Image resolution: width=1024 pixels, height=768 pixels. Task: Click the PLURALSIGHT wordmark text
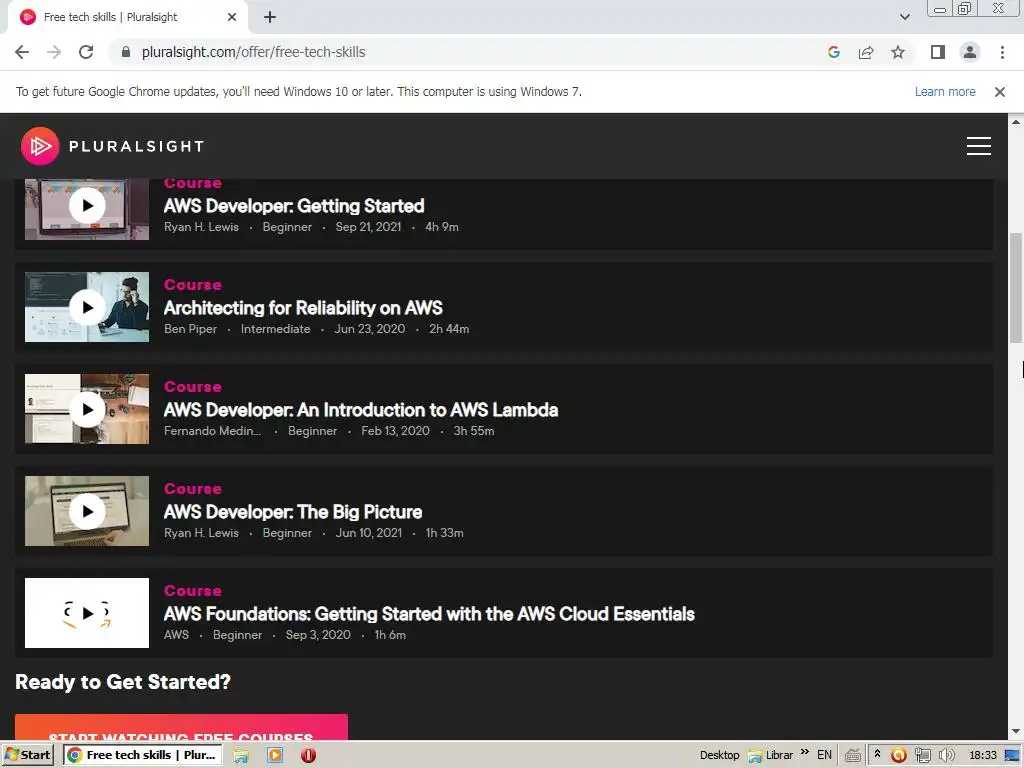pyautogui.click(x=136, y=146)
